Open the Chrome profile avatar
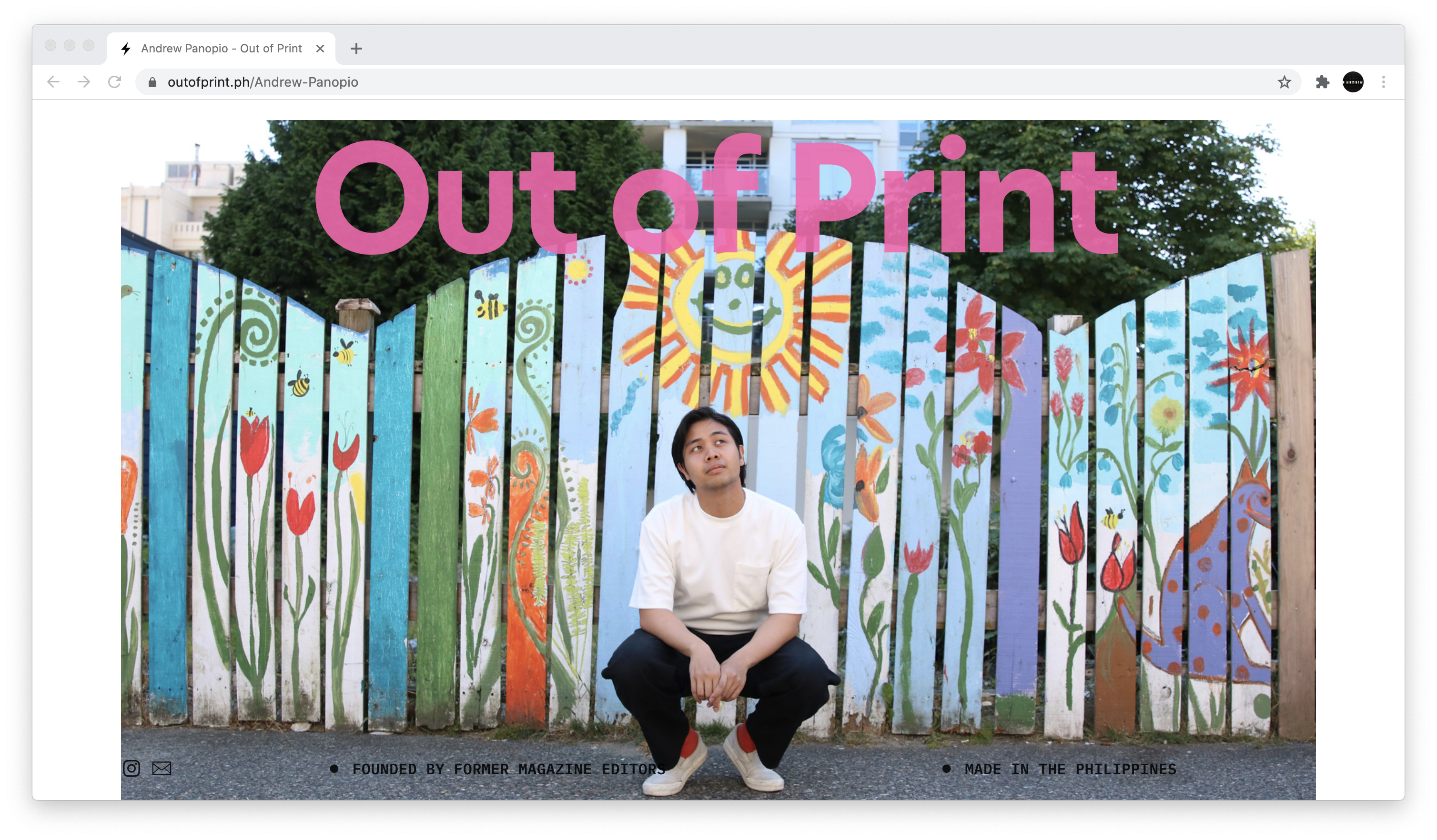 click(x=1353, y=82)
